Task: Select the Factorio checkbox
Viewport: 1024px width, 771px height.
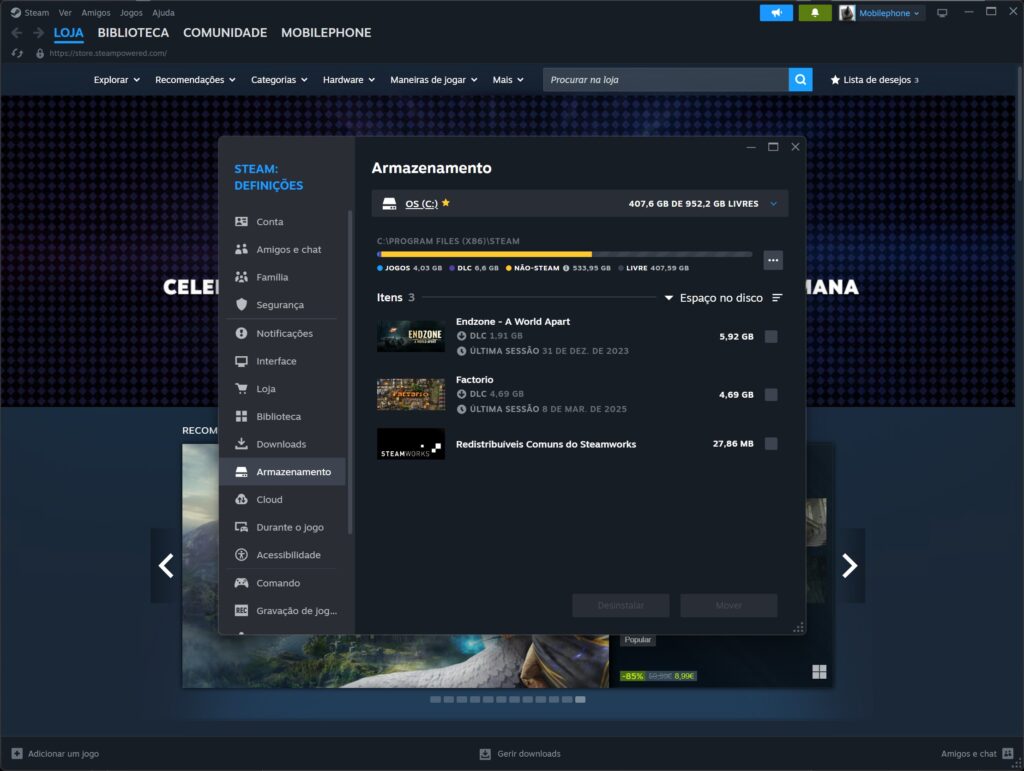Action: tap(771, 394)
